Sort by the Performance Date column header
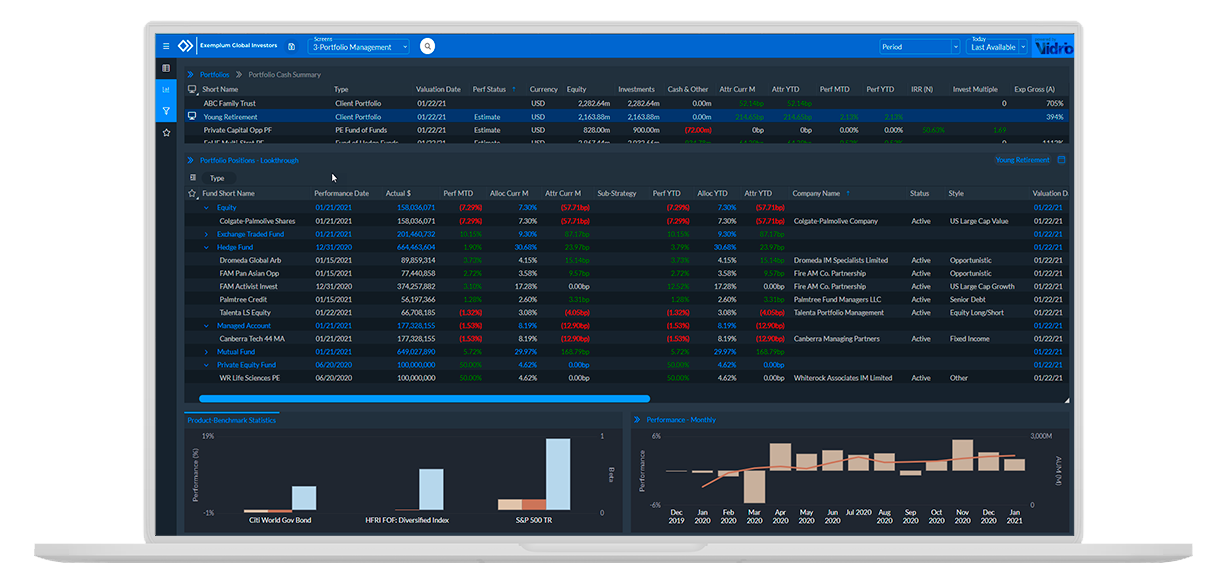The height and width of the screenshot is (575, 1225). (x=341, y=193)
